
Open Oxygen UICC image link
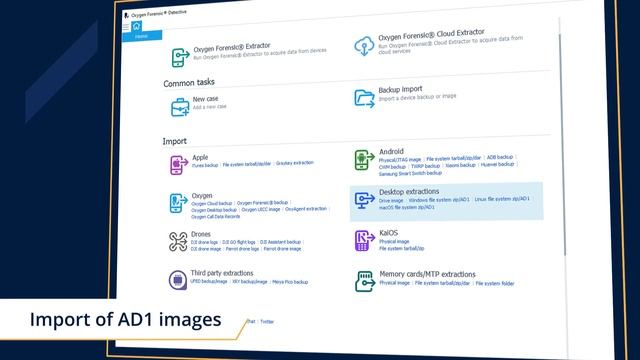coord(261,209)
